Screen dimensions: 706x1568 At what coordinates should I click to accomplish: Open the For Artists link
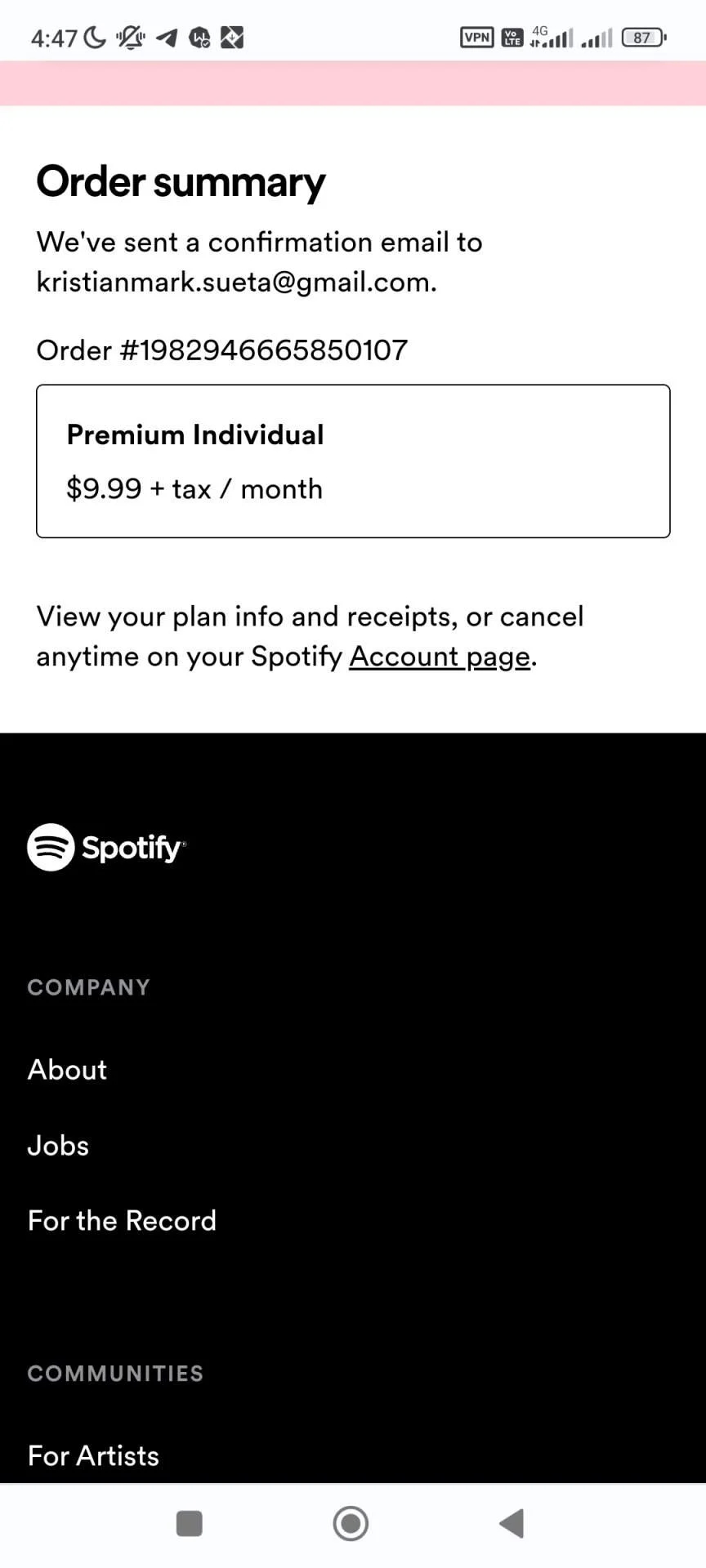pyautogui.click(x=94, y=1456)
